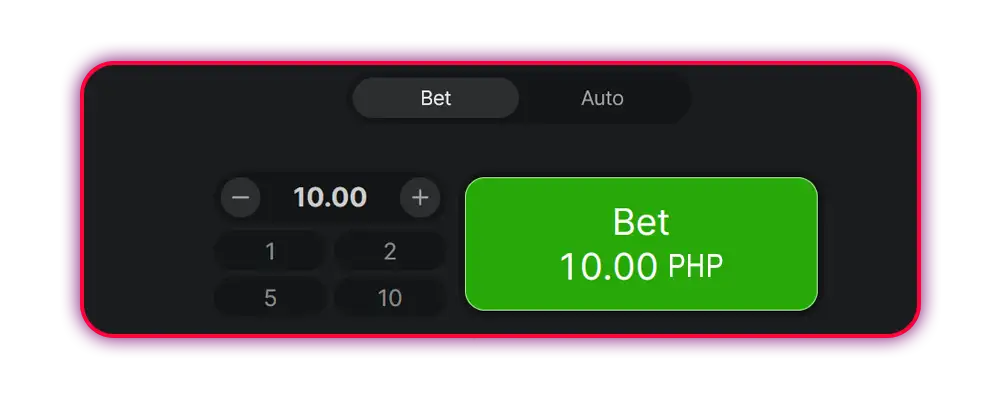The image size is (1000, 400).
Task: Pick the quick amount 10 button
Action: [390, 297]
